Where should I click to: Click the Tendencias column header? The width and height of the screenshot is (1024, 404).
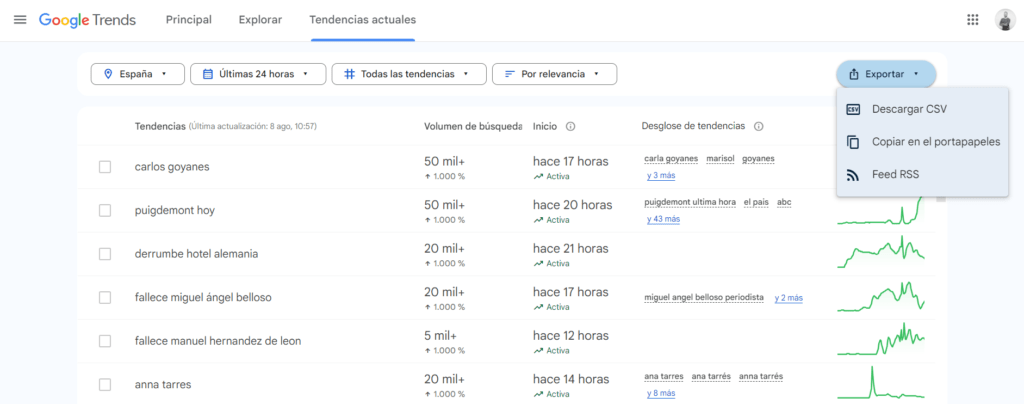pos(160,127)
